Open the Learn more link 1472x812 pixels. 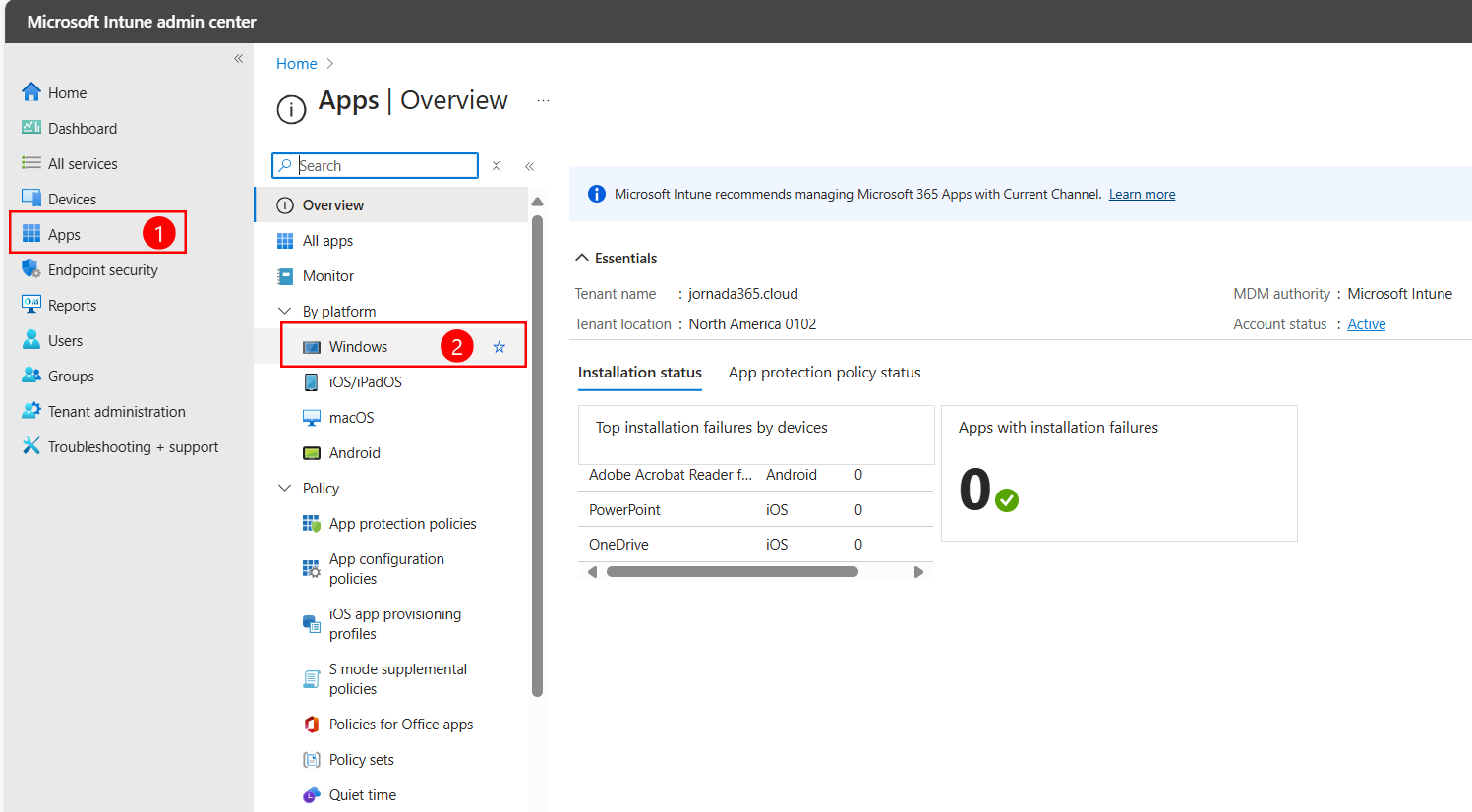point(1143,195)
